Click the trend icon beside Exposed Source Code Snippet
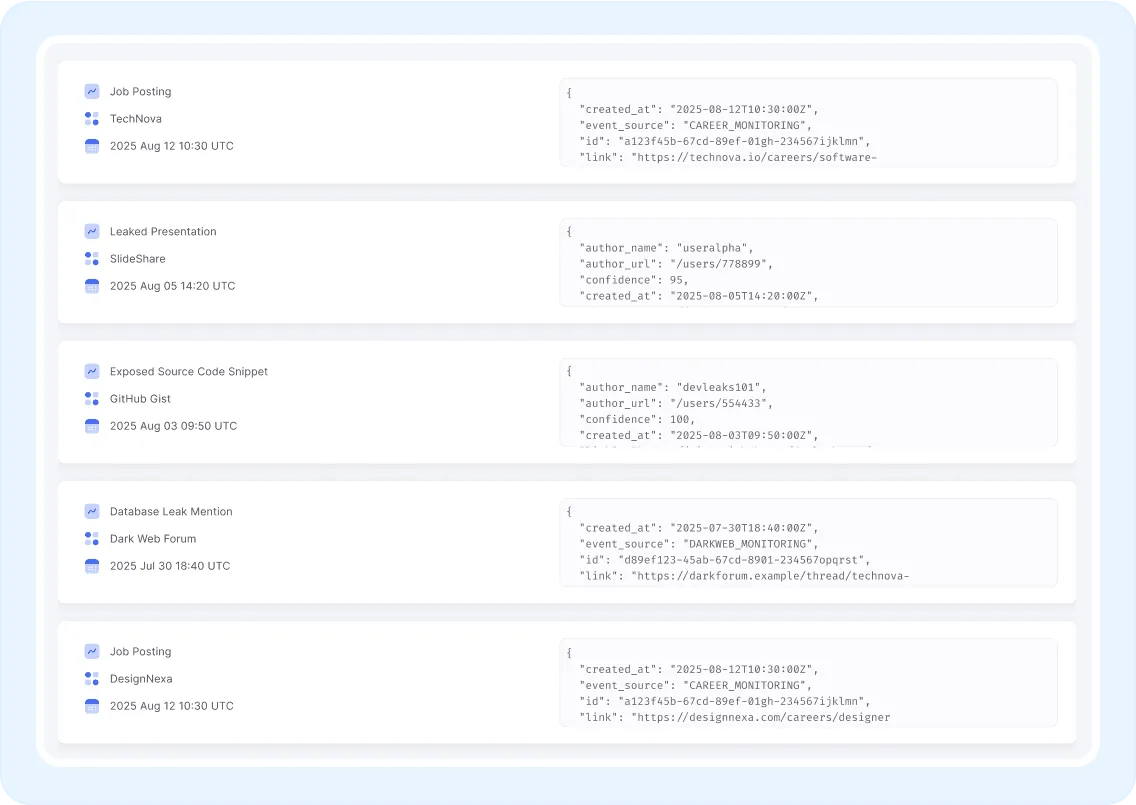This screenshot has width=1136, height=805. pyautogui.click(x=92, y=371)
